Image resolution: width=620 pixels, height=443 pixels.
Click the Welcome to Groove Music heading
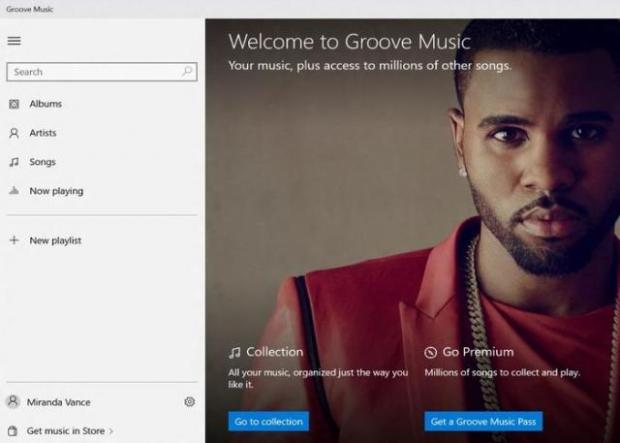(x=350, y=42)
